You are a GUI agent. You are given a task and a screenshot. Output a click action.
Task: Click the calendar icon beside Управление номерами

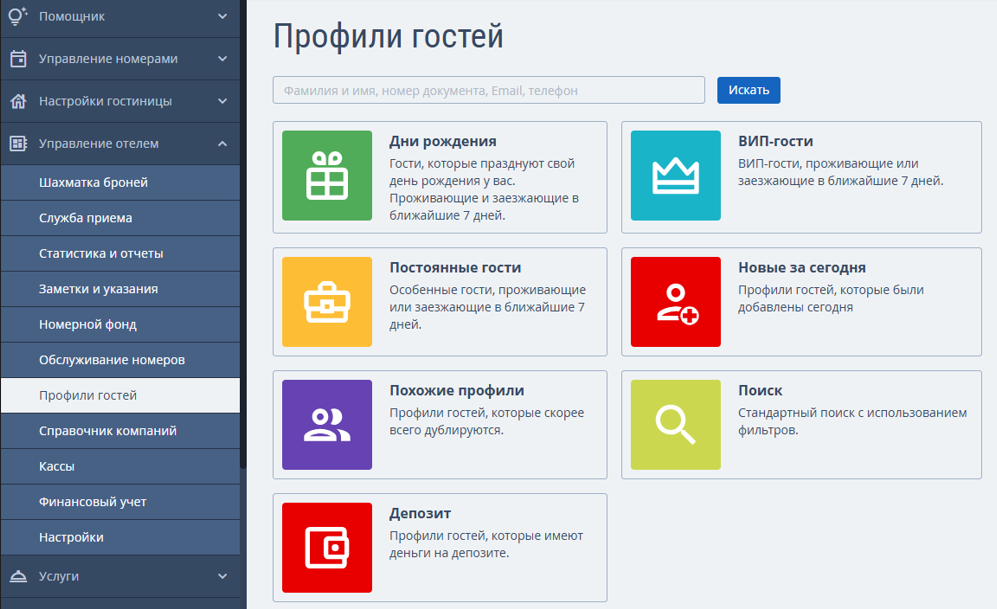(18, 58)
